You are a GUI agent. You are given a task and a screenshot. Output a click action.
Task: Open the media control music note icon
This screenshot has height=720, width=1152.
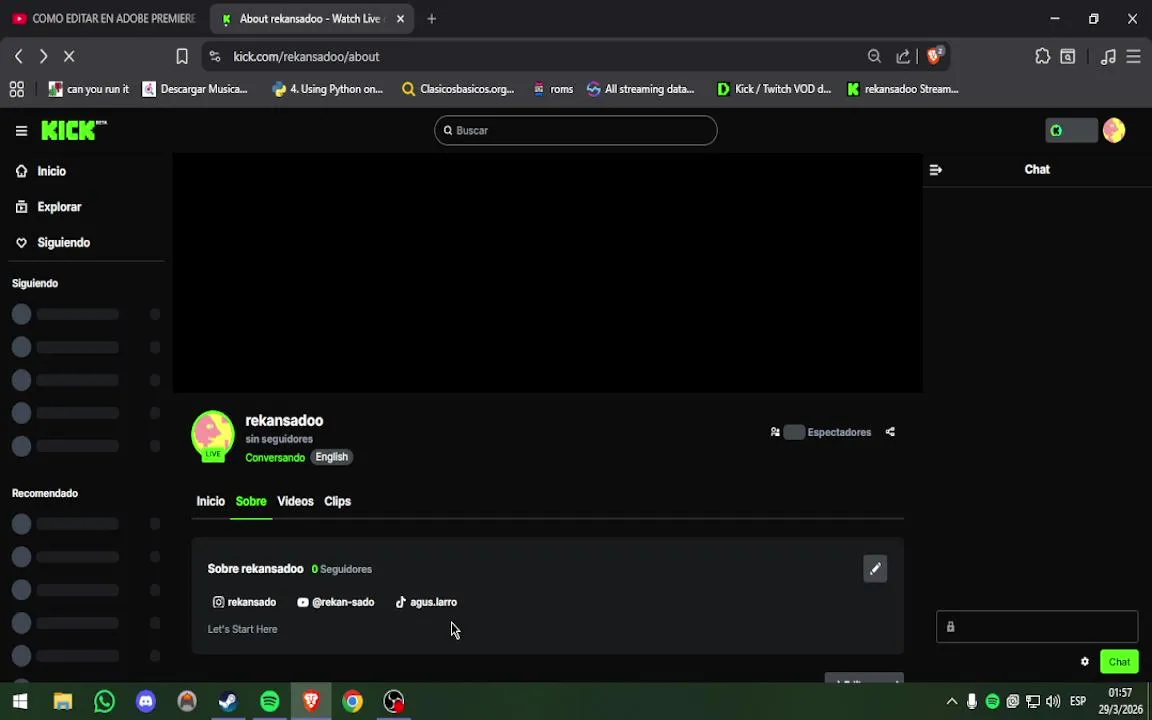pos(1108,57)
